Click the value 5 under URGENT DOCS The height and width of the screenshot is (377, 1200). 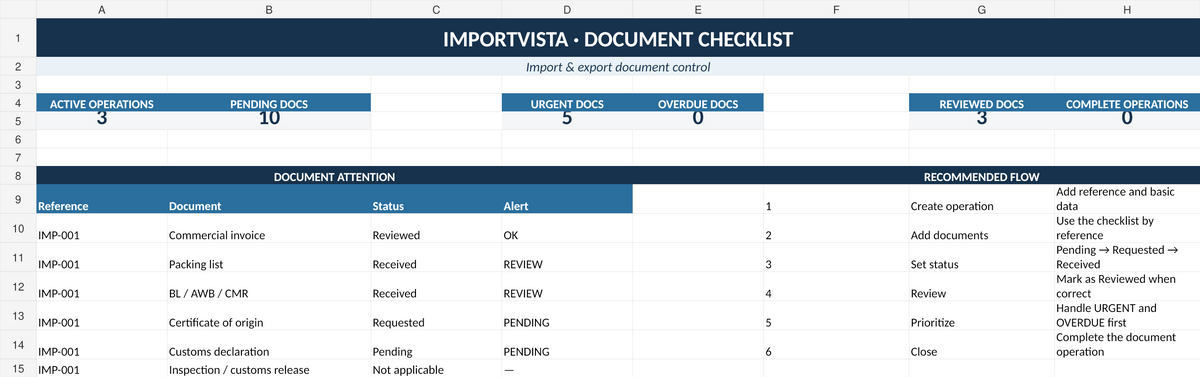tap(567, 118)
